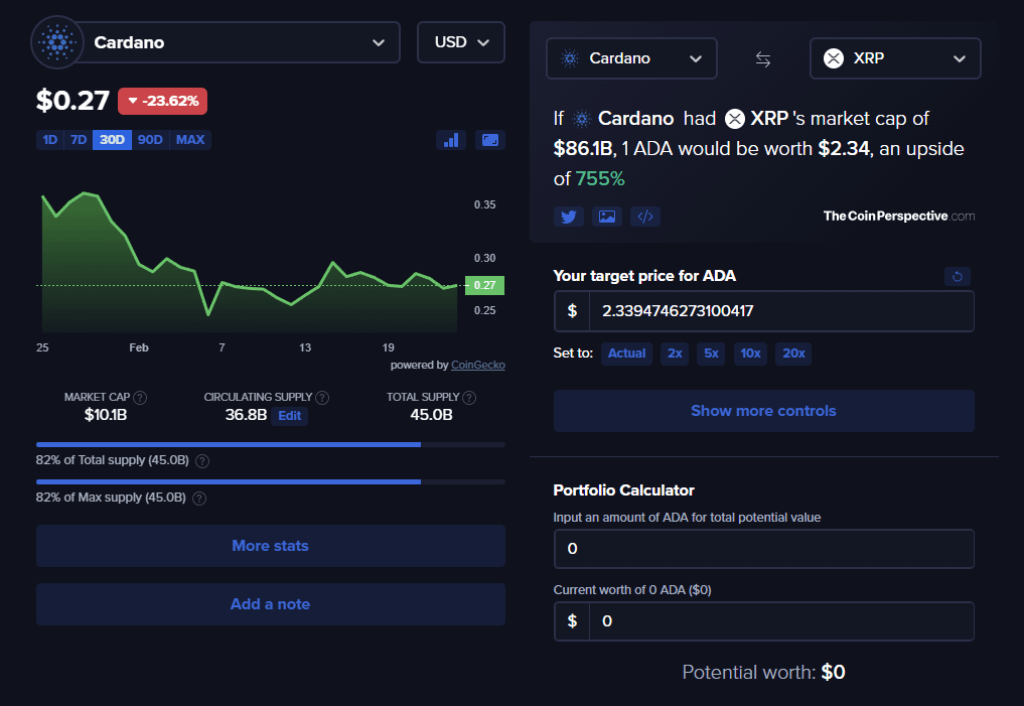Open the USD currency dropdown
The height and width of the screenshot is (706, 1024).
click(461, 42)
